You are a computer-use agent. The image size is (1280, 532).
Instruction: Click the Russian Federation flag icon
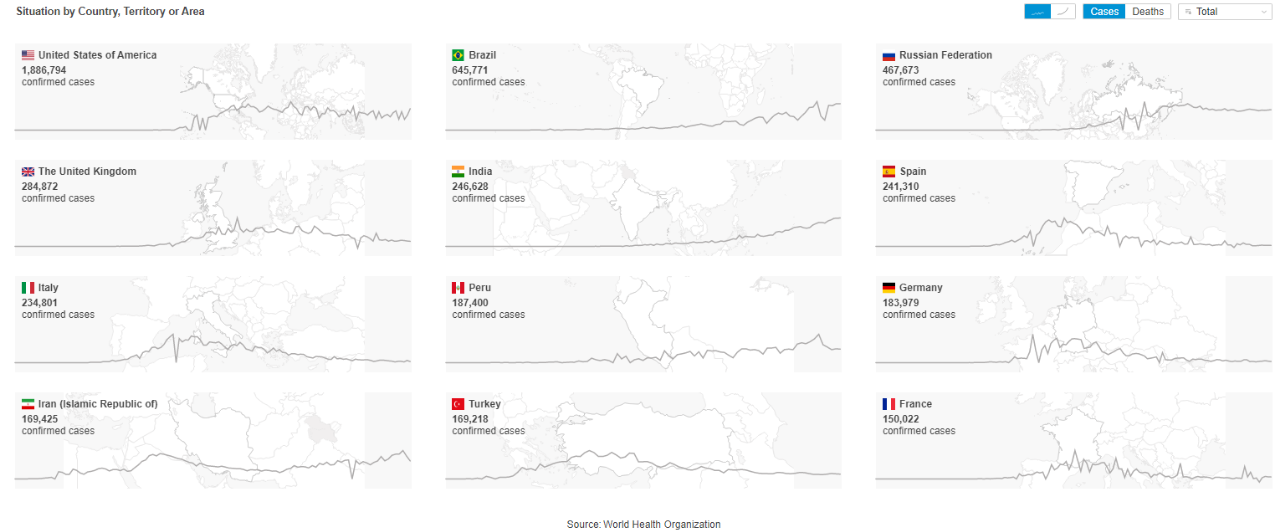(x=889, y=56)
